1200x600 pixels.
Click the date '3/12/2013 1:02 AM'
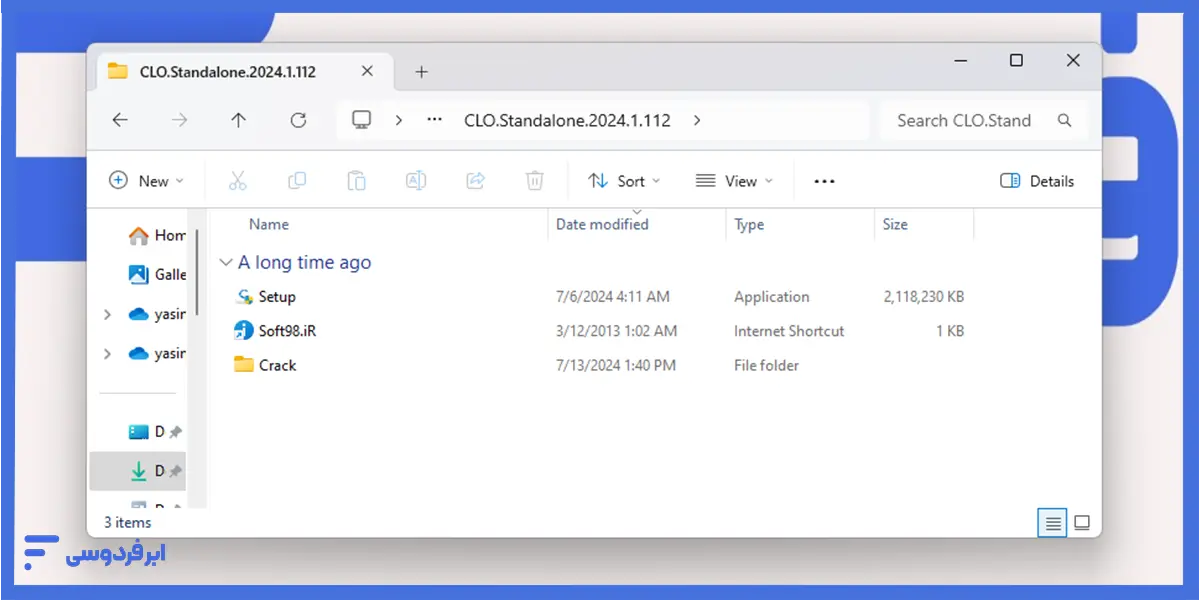coord(616,331)
